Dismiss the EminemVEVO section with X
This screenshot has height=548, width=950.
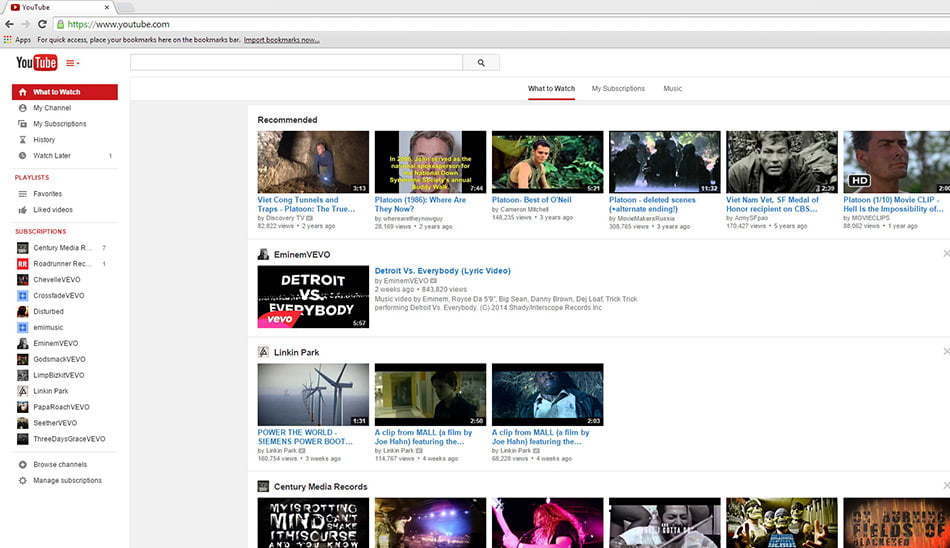pos(946,253)
